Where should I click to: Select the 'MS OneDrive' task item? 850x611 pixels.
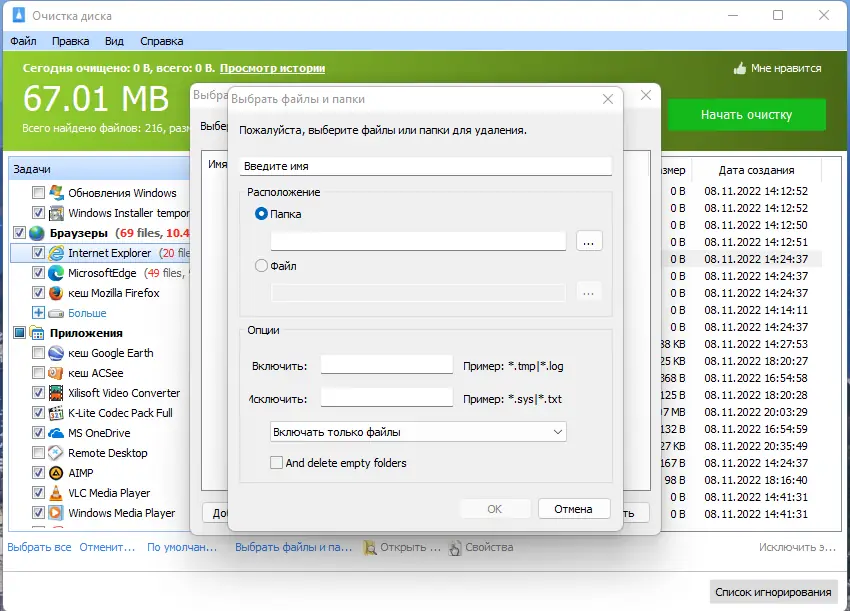[x=99, y=433]
